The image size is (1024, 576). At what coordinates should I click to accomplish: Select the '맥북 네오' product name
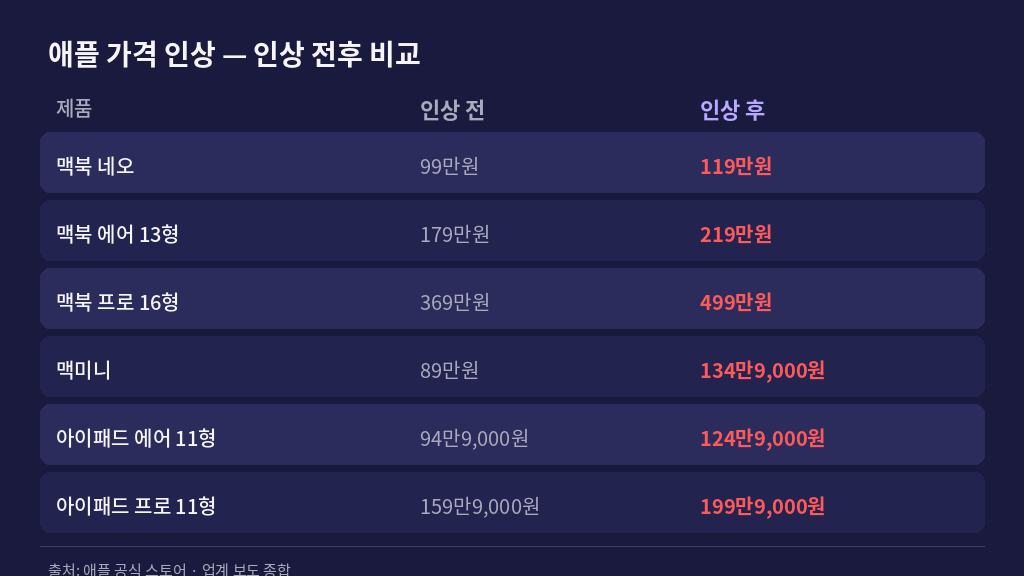coord(95,166)
